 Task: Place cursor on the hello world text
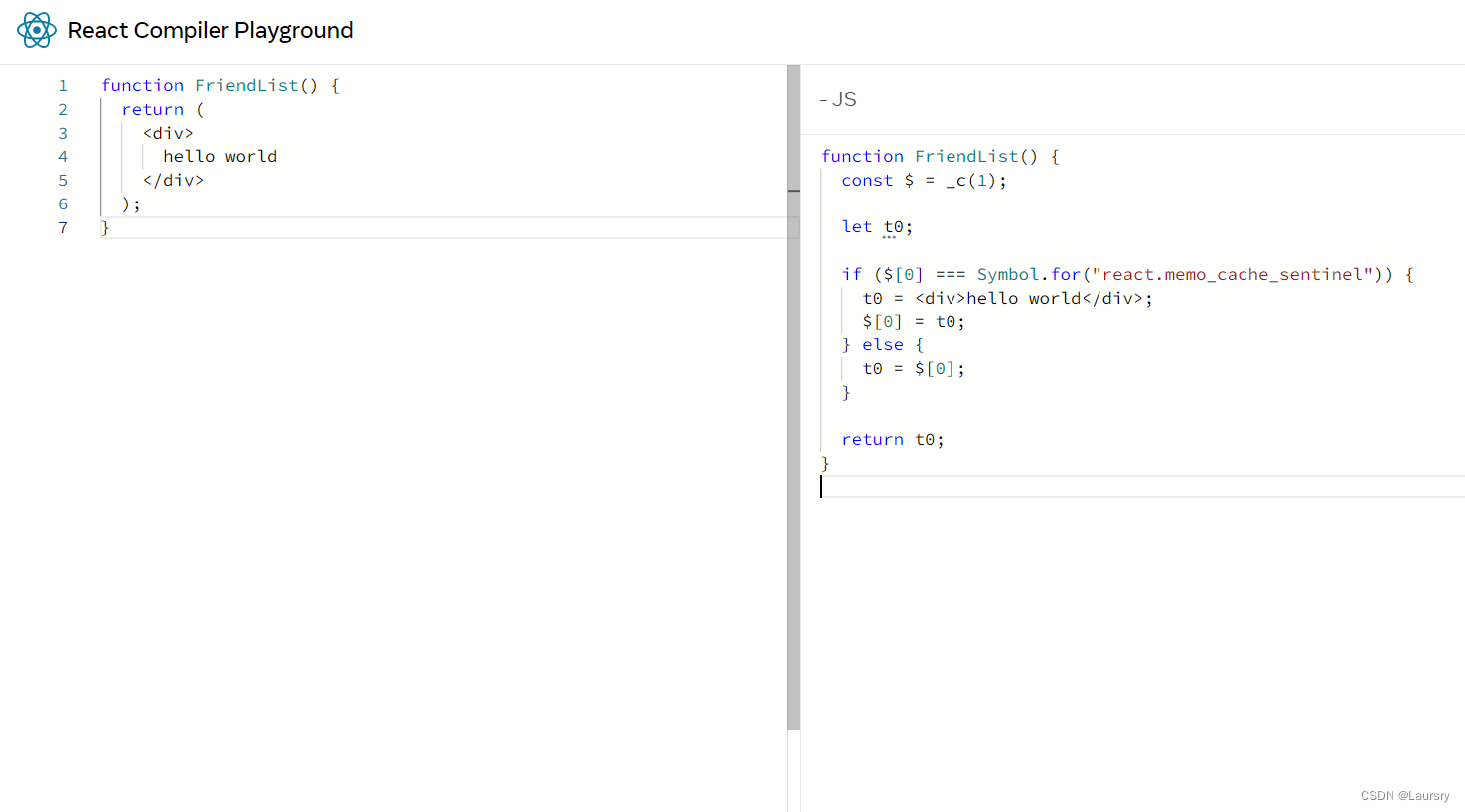(220, 156)
